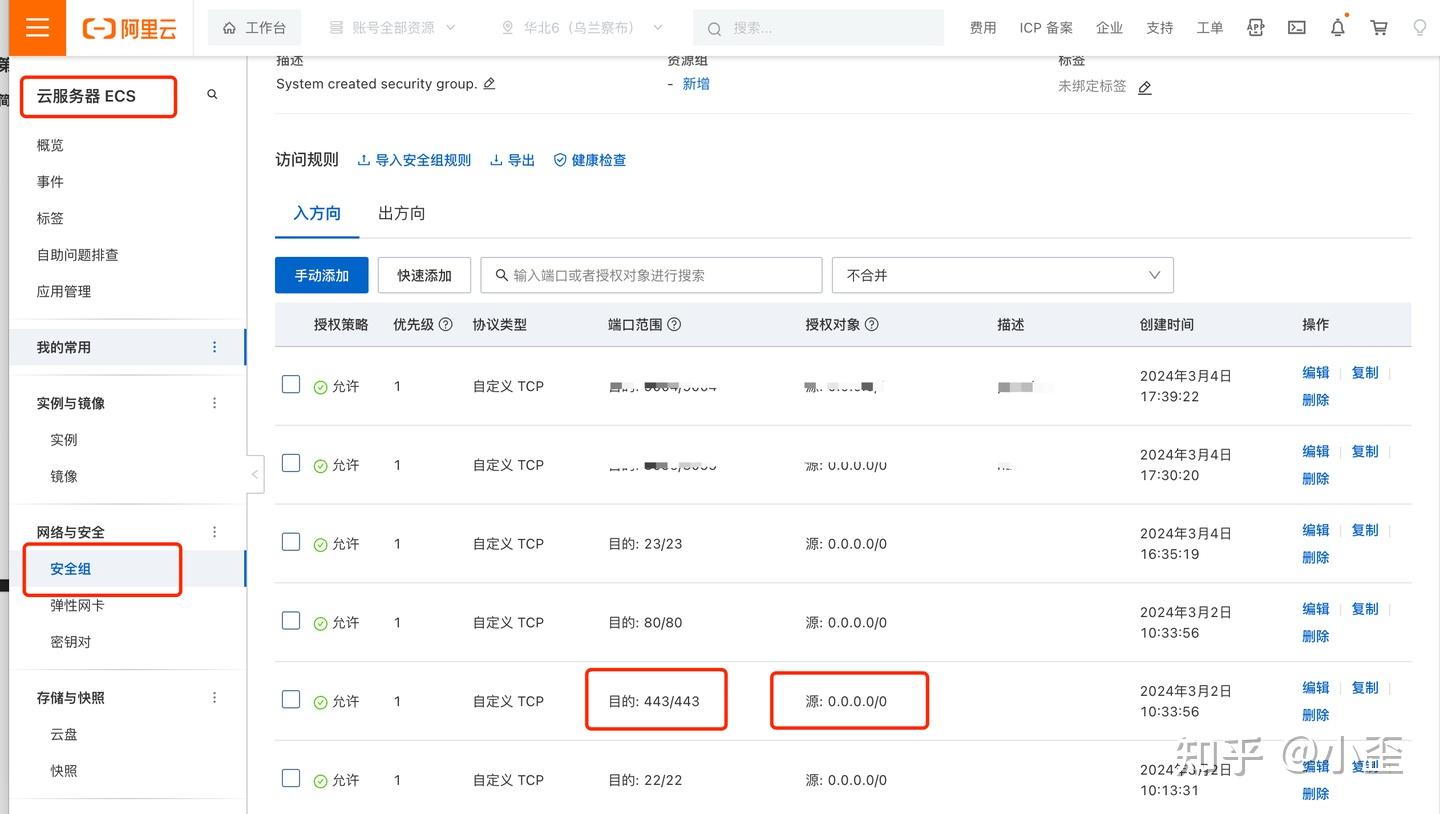Go to 概览 in the sidebar
The height and width of the screenshot is (814, 1440).
(50, 145)
